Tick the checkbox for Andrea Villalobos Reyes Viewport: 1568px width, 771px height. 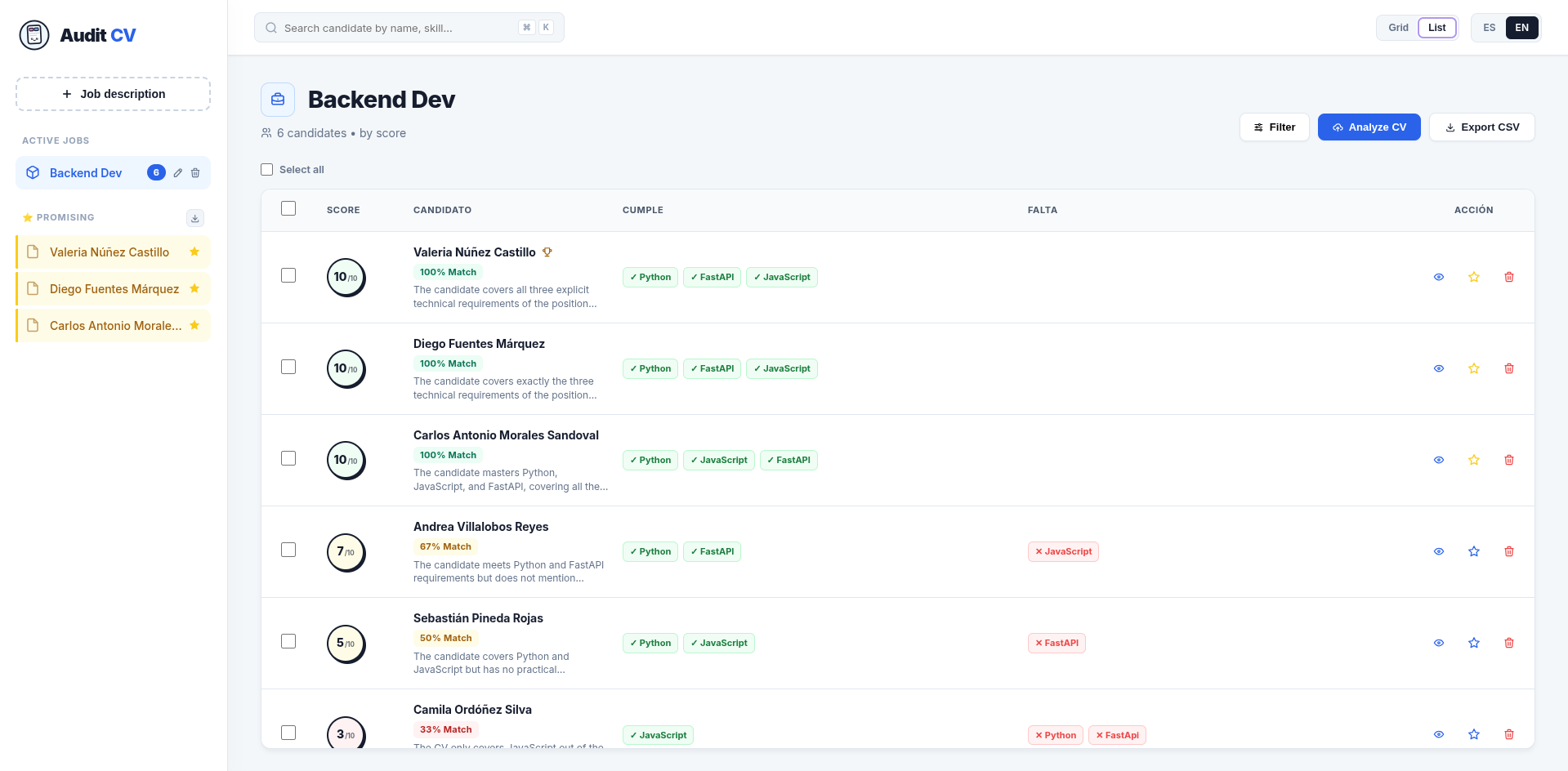pyautogui.click(x=288, y=550)
